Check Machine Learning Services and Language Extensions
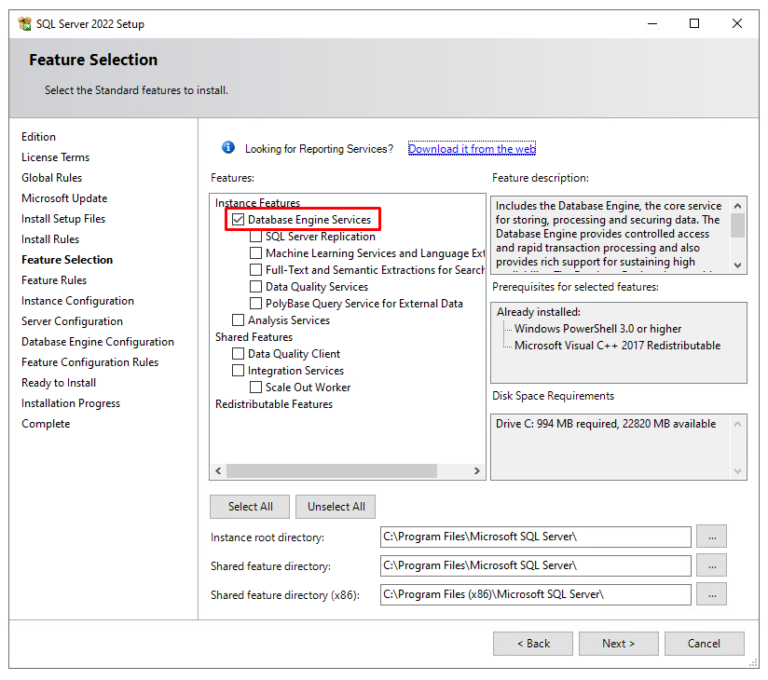Viewport: 768px width, 680px height. 256,253
